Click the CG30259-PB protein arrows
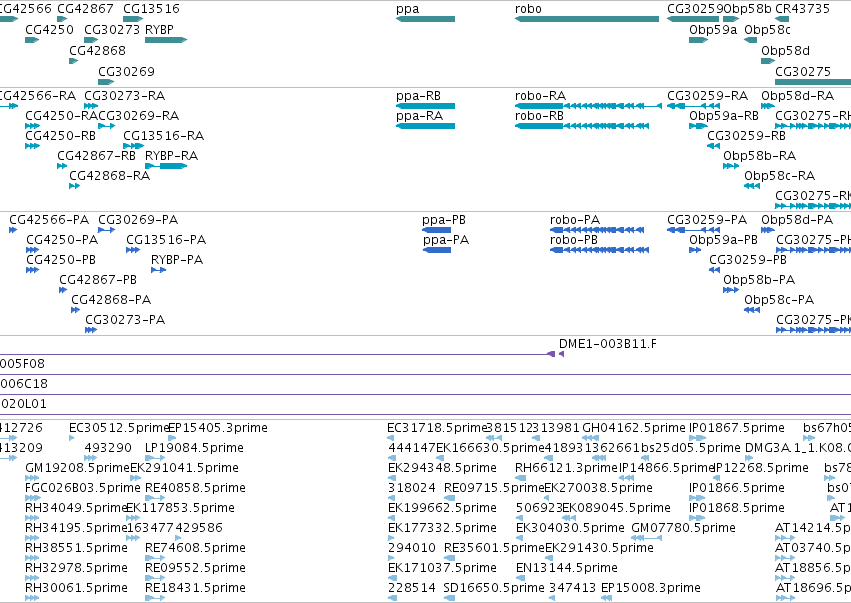 point(715,270)
